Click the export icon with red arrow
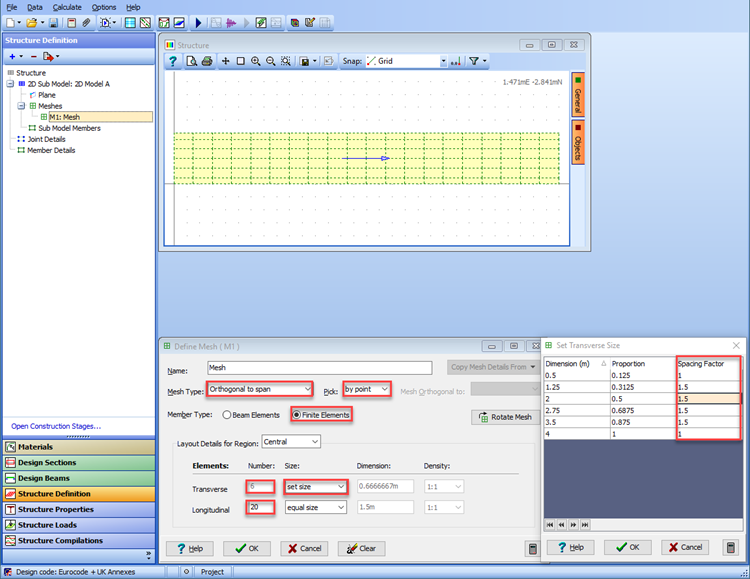Screen dimensions: 750x579 click(x=48, y=56)
